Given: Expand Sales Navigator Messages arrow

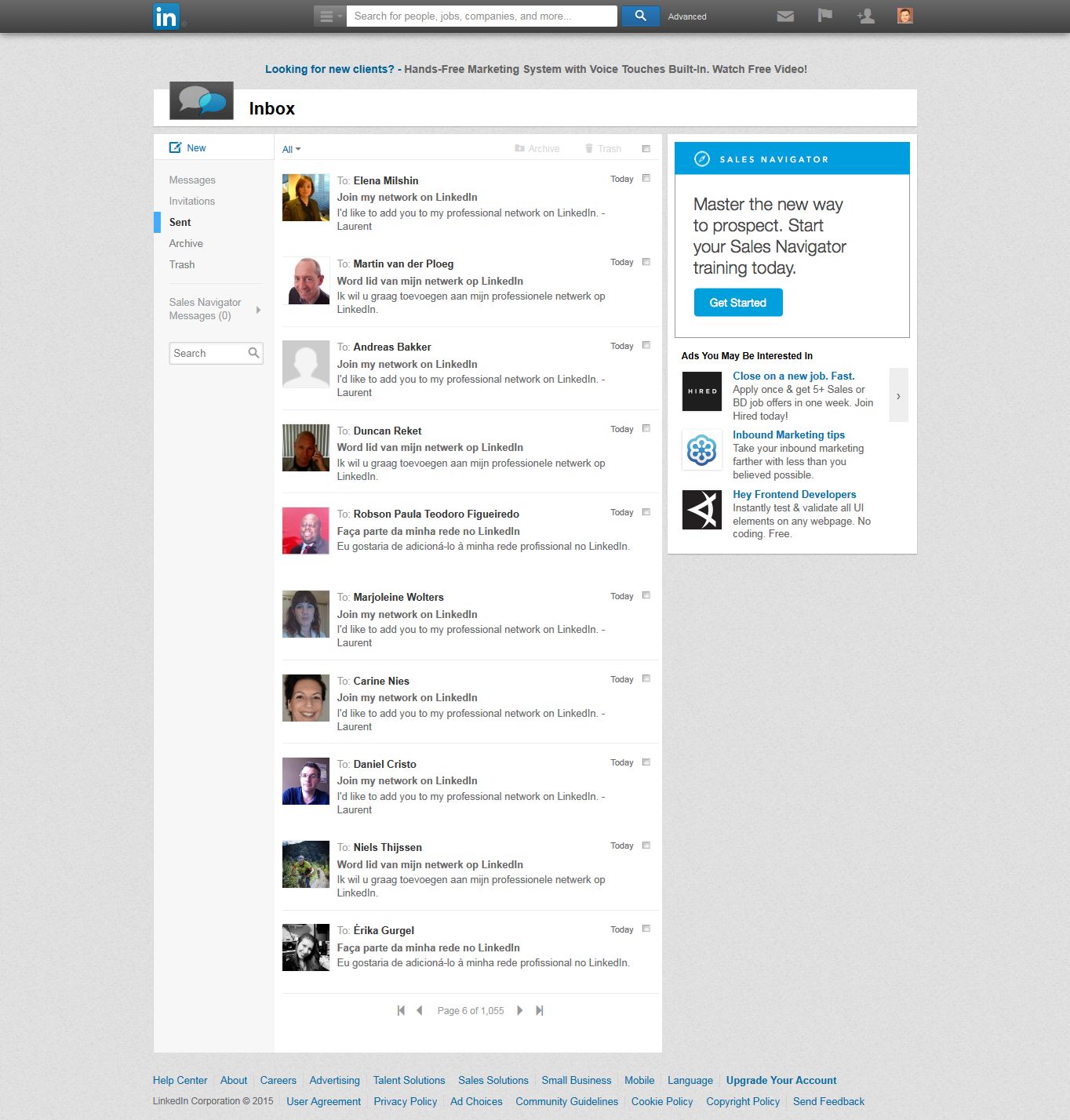Looking at the screenshot, I should pos(258,310).
